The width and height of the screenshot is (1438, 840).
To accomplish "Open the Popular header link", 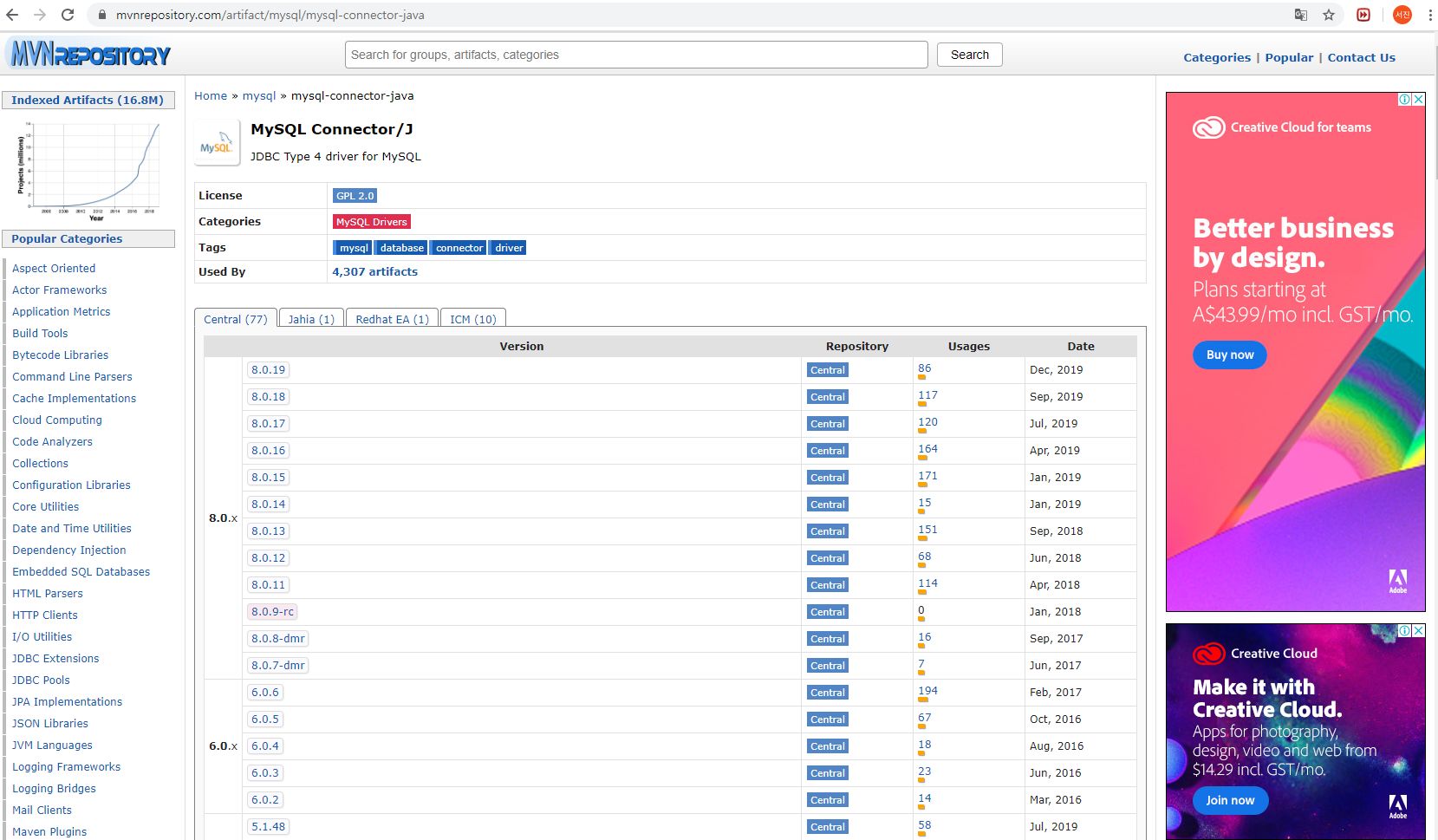I will click(x=1289, y=57).
